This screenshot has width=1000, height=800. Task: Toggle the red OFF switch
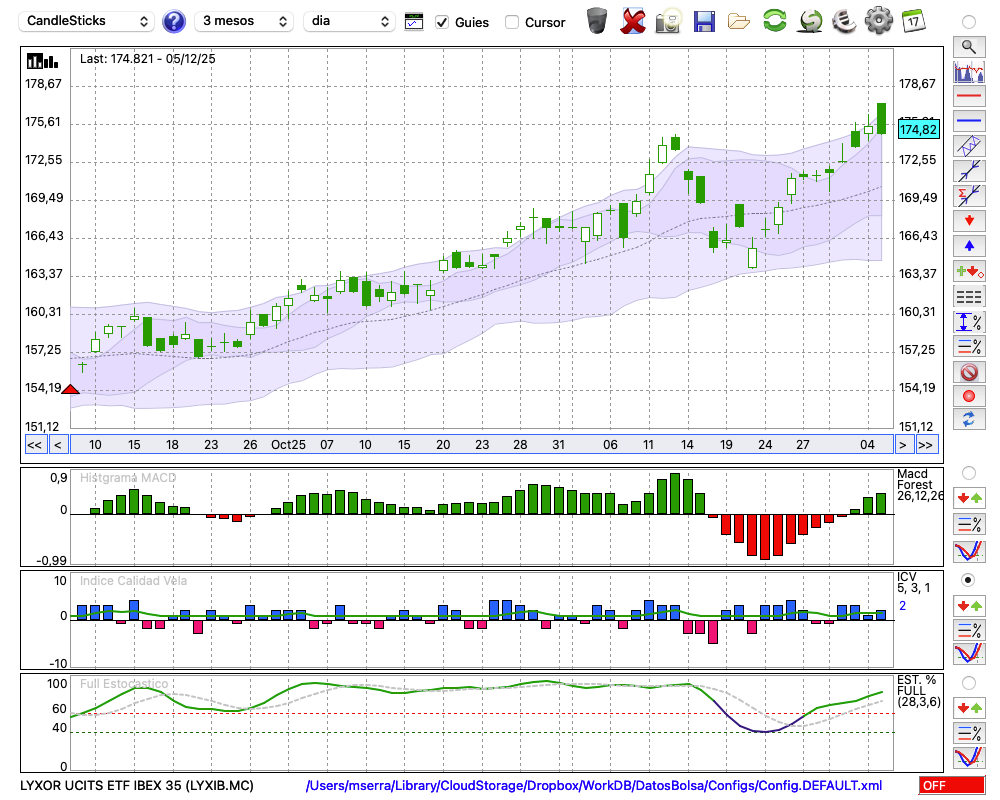[952, 785]
